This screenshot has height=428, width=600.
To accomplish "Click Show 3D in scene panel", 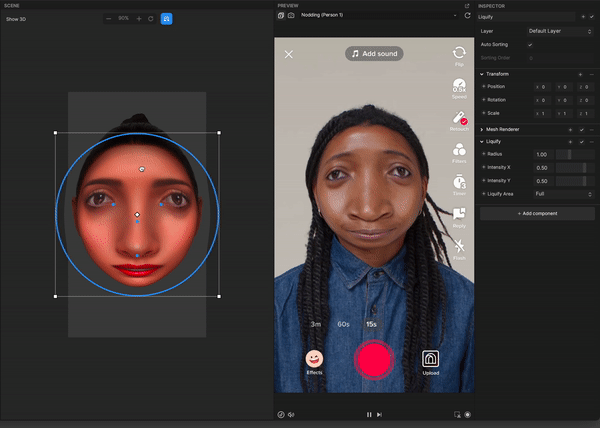I will 16,19.
